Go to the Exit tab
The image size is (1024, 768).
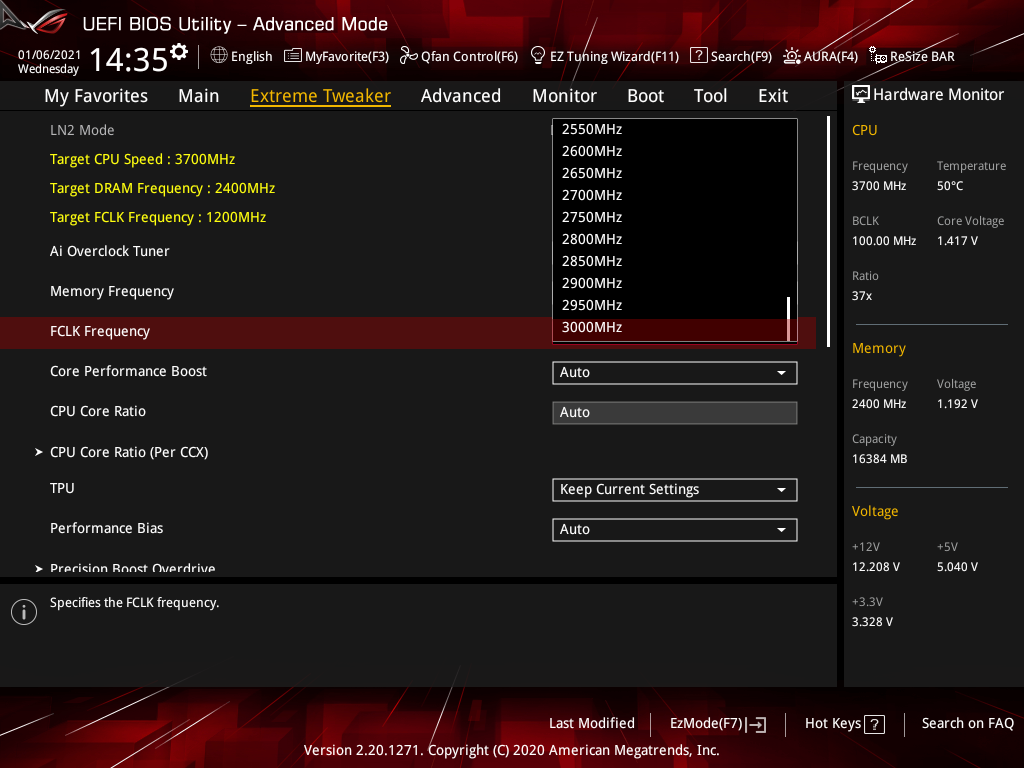(x=773, y=96)
